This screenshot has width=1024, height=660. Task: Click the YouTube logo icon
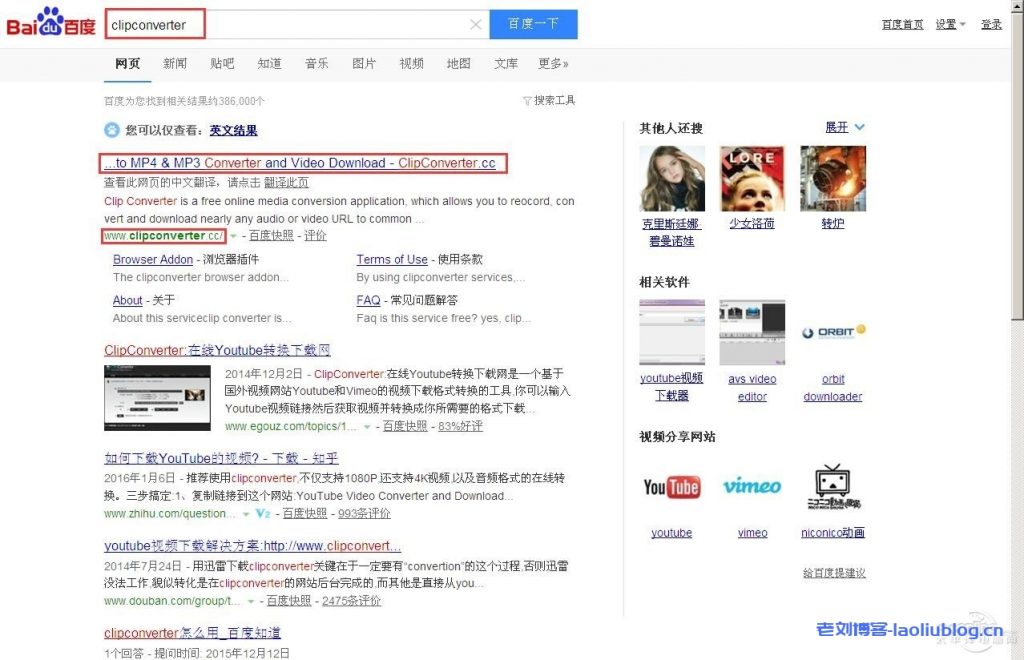point(671,487)
